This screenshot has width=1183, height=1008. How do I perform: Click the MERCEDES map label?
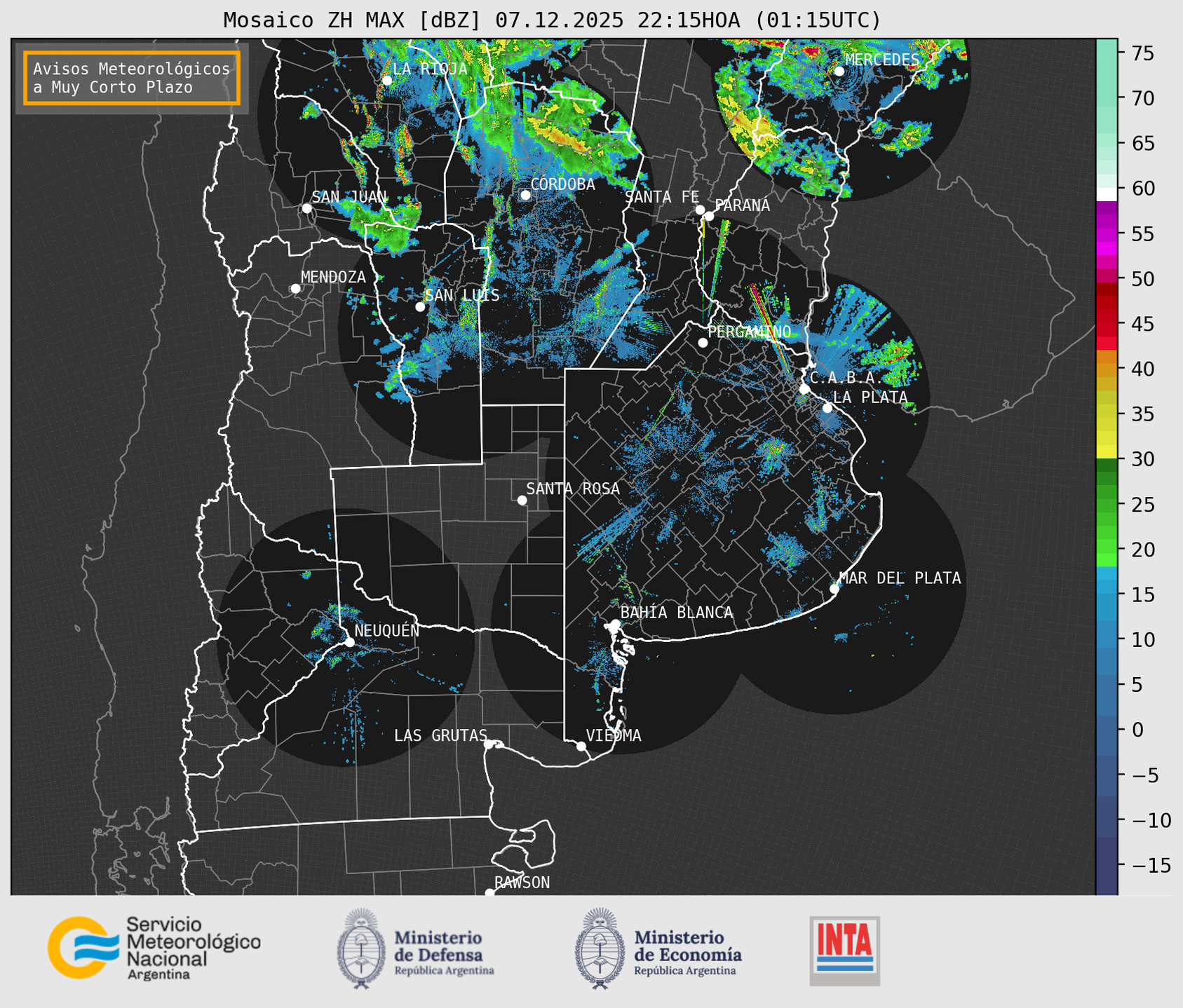point(881,60)
